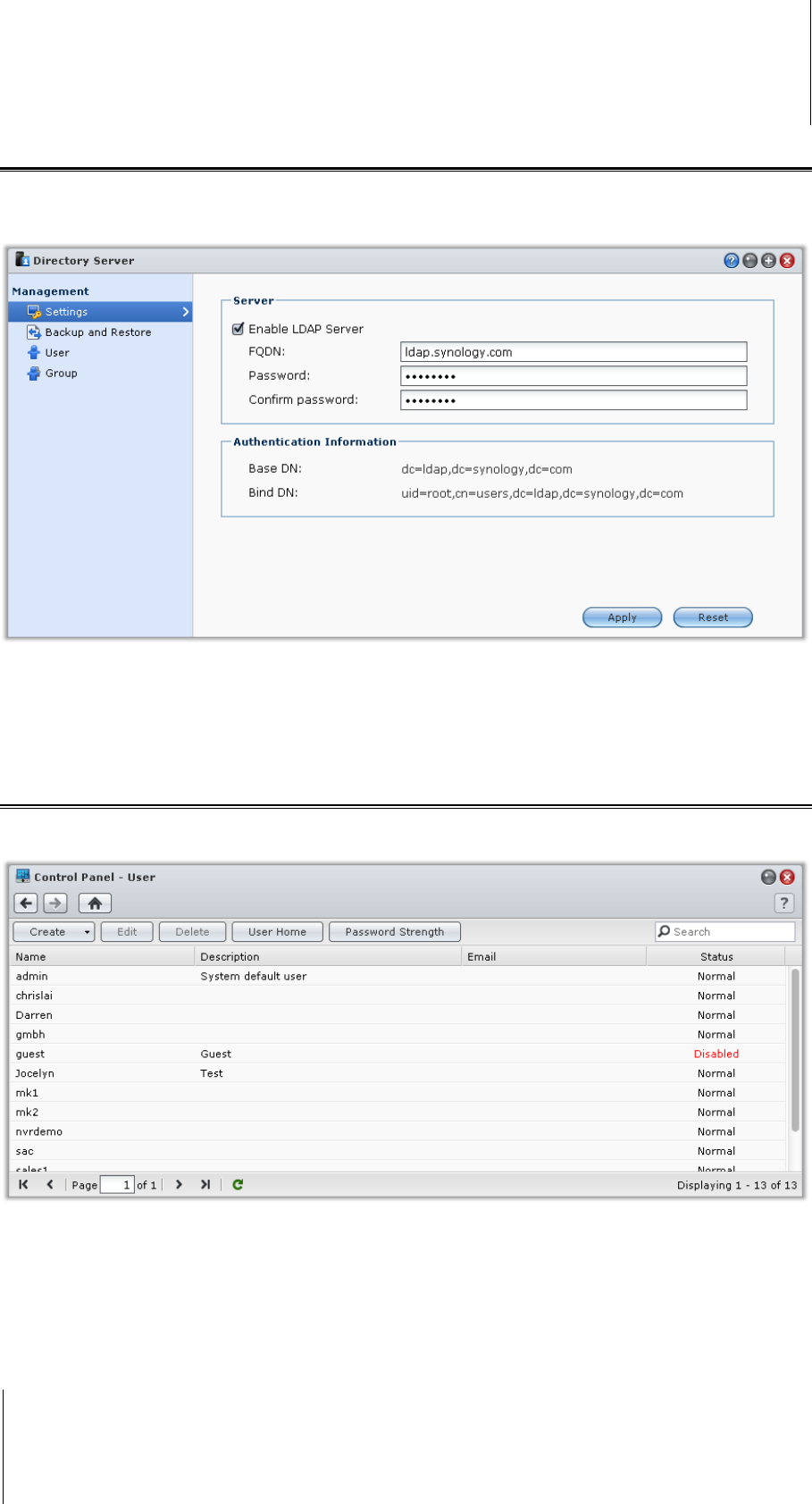This screenshot has height=1504, width=812.
Task: Minimize the Control Panel window
Action: click(768, 878)
